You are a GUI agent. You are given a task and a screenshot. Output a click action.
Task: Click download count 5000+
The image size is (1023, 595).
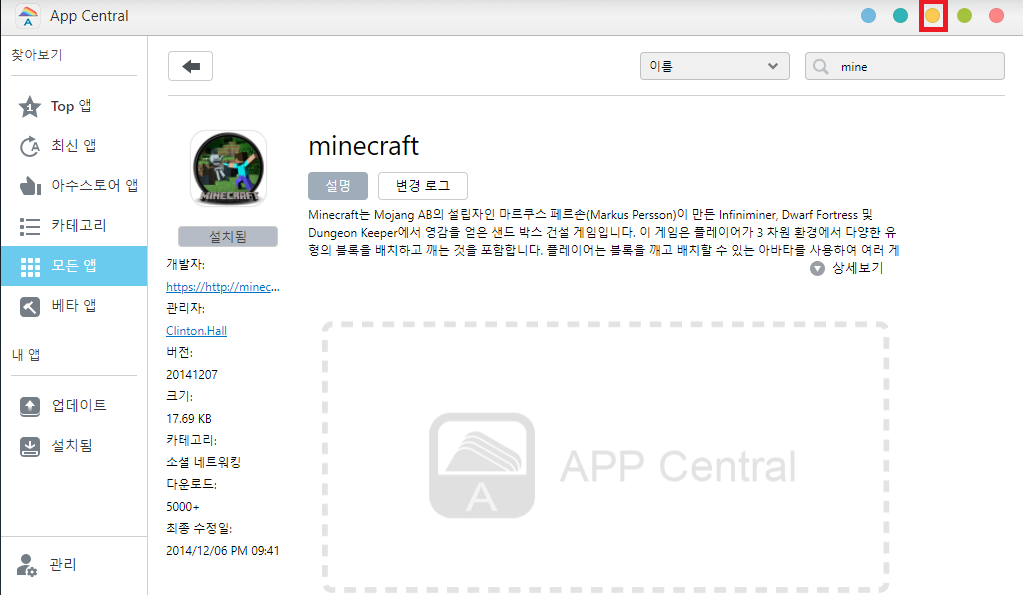183,507
